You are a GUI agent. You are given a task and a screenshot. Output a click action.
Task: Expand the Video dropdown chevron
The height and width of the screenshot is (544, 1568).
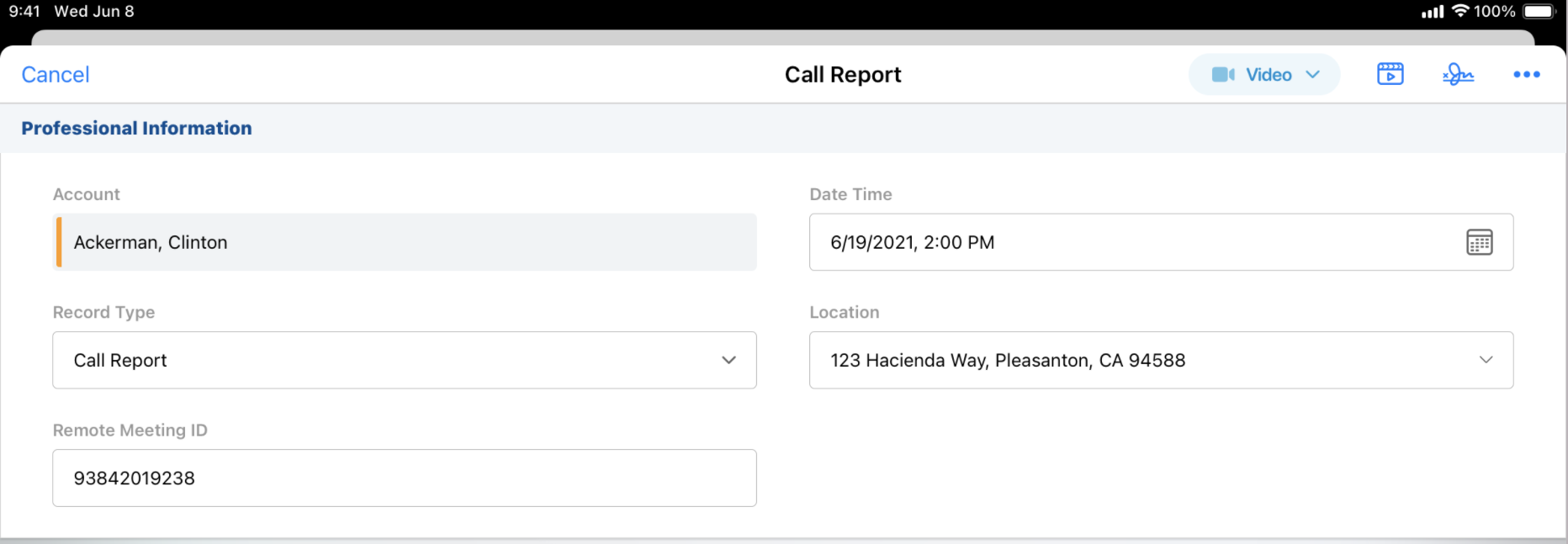click(x=1312, y=75)
